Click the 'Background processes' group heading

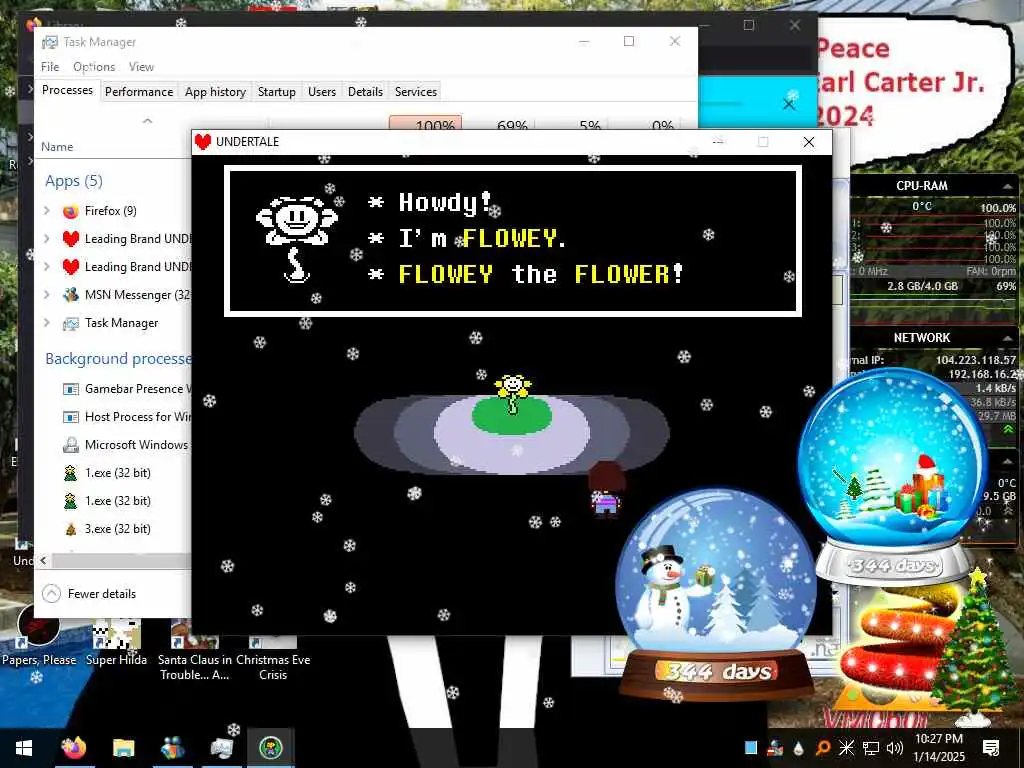click(118, 359)
